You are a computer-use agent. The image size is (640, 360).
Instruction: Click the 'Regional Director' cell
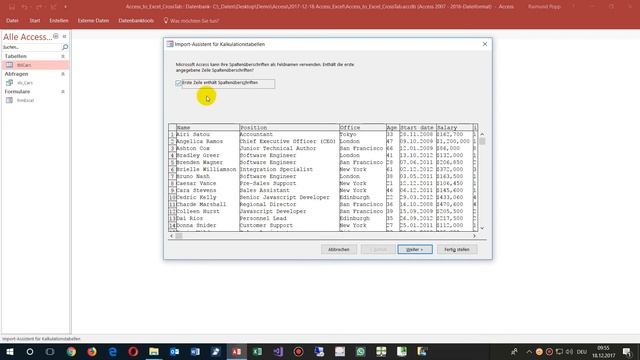click(x=289, y=204)
